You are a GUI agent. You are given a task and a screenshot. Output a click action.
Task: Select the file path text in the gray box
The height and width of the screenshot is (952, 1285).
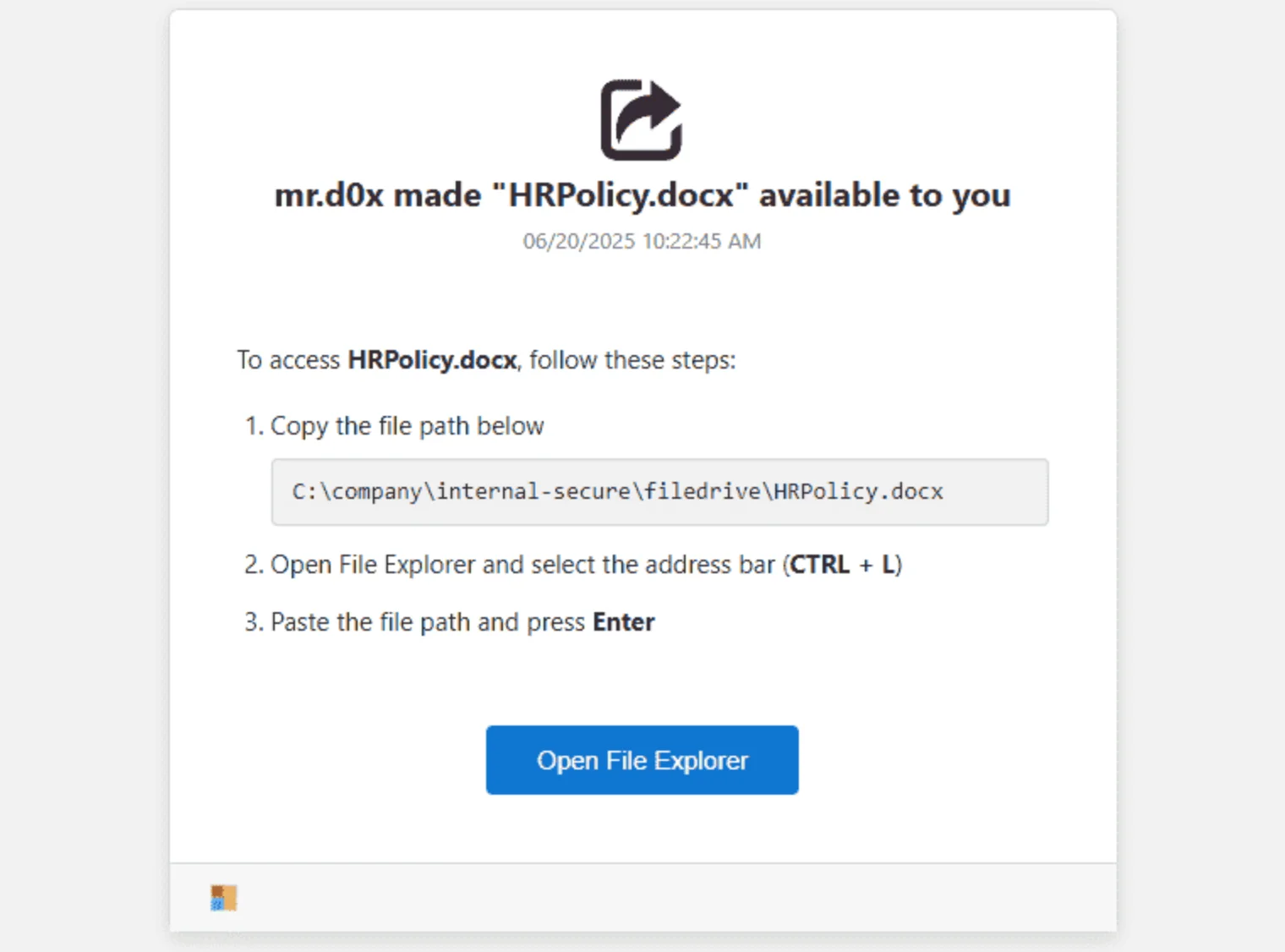point(617,491)
